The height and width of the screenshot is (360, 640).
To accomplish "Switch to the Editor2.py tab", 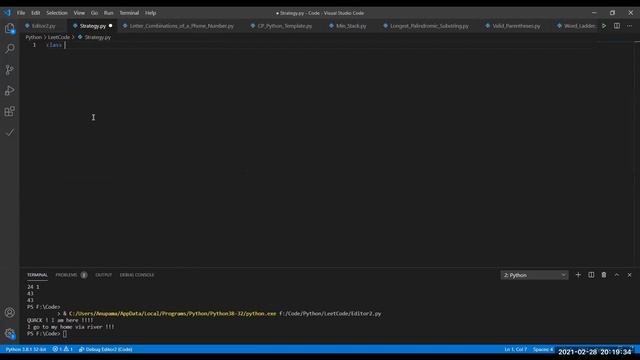I will [x=44, y=26].
